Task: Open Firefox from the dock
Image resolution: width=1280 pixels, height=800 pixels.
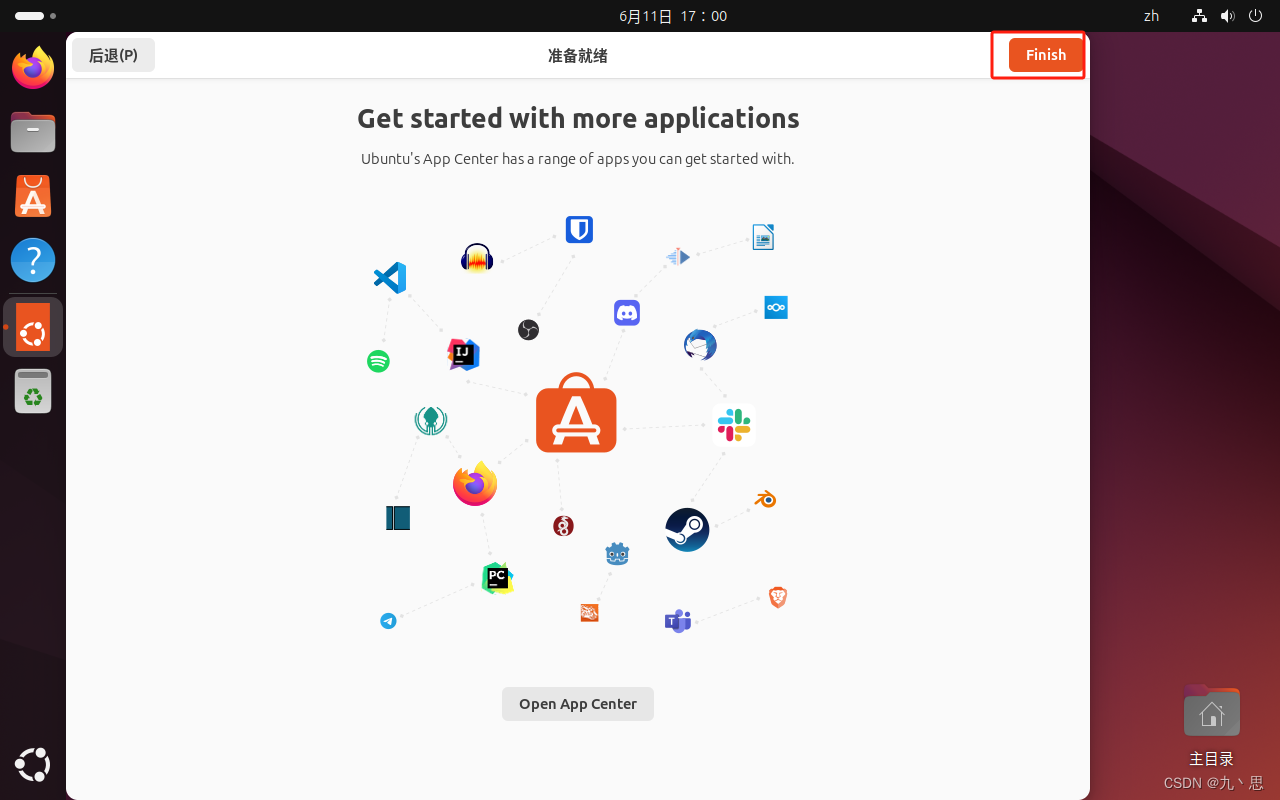Action: pyautogui.click(x=33, y=68)
